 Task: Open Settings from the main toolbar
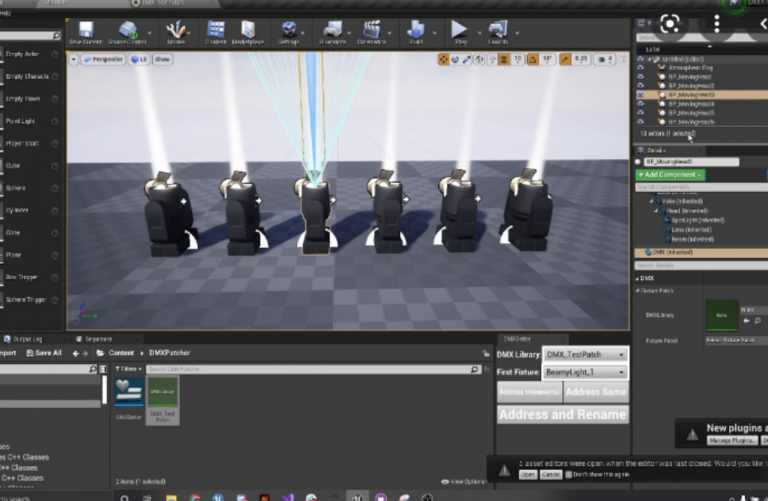pos(289,32)
